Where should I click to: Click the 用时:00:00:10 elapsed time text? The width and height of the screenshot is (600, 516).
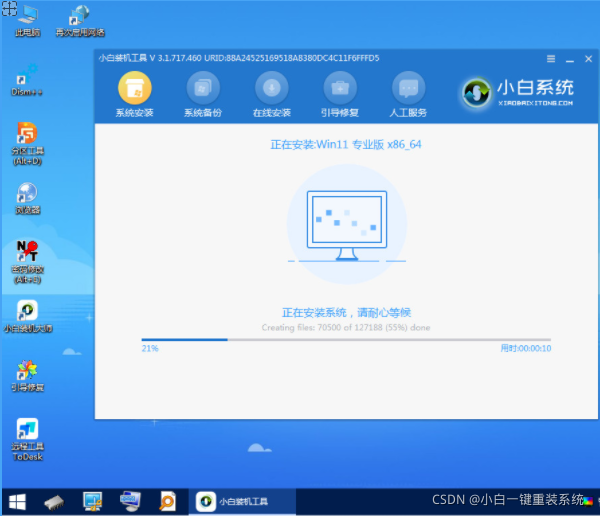click(x=526, y=348)
